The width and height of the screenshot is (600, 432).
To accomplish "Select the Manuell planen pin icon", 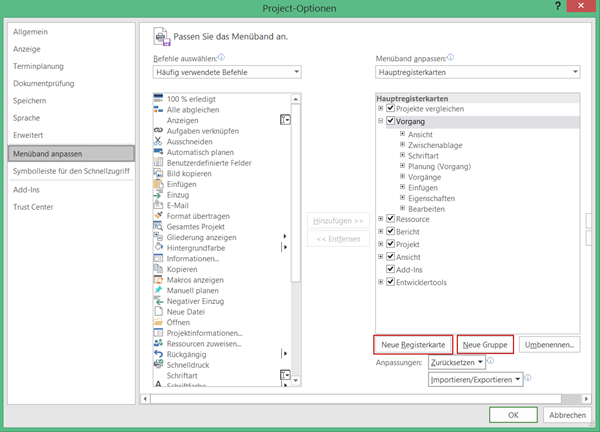I will [x=158, y=290].
